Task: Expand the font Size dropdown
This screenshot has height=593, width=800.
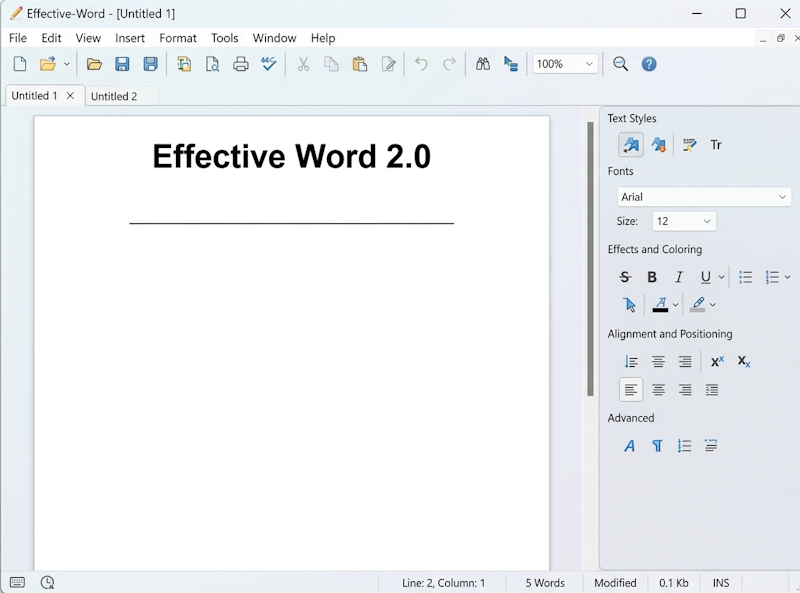Action: 684,221
